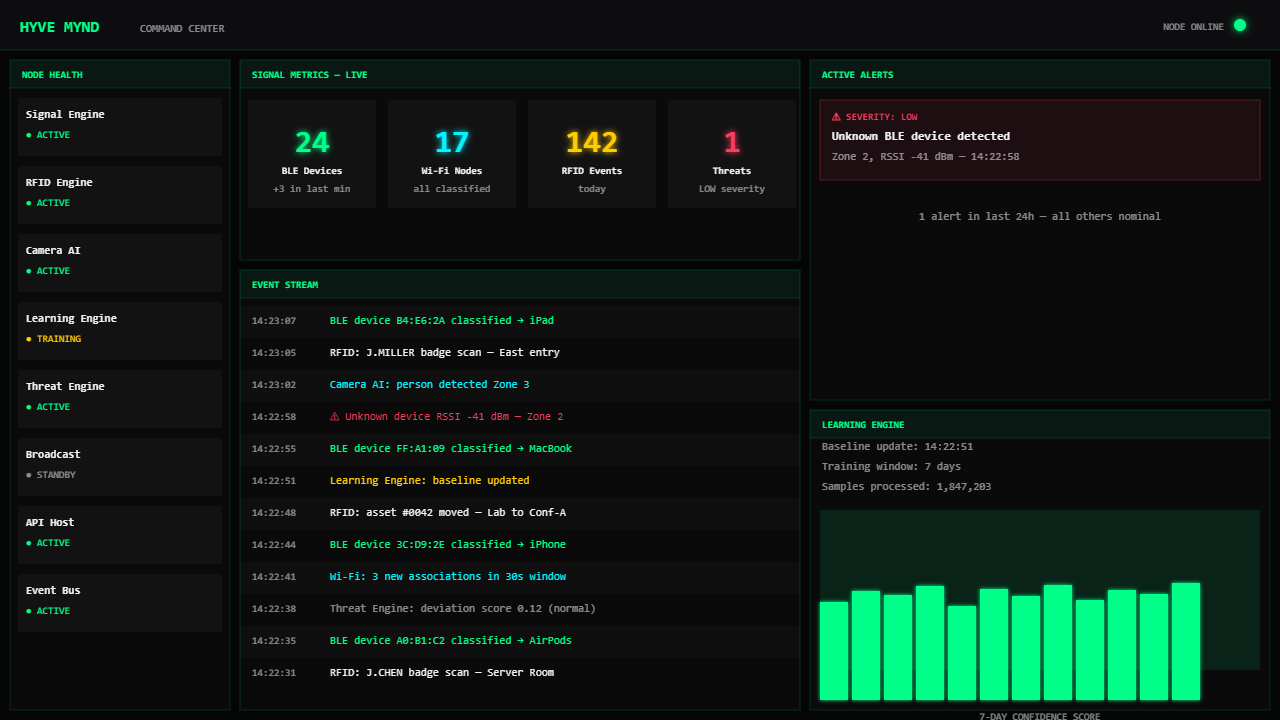Open the BLE Devices metric tile
The width and height of the screenshot is (1280, 720).
click(x=312, y=154)
